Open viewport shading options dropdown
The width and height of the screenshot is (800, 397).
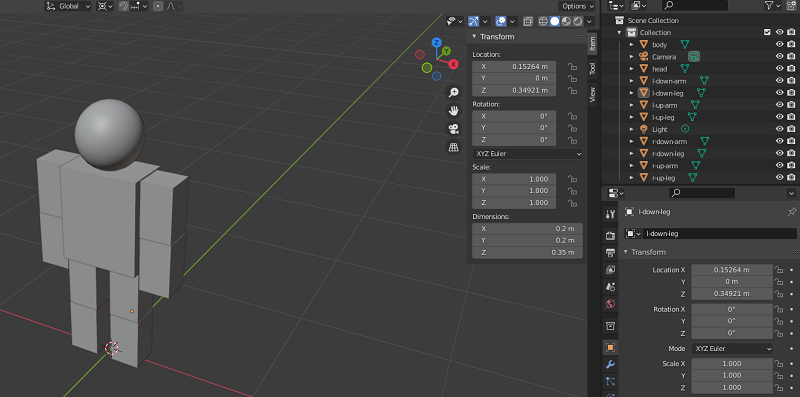tap(590, 21)
